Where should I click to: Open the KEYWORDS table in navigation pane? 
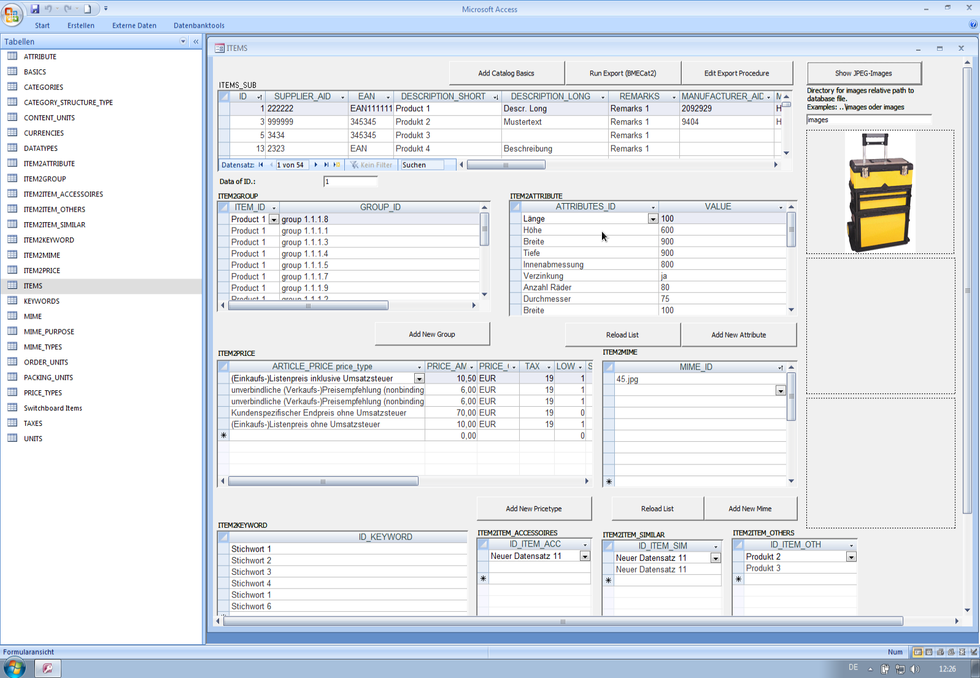tap(41, 301)
